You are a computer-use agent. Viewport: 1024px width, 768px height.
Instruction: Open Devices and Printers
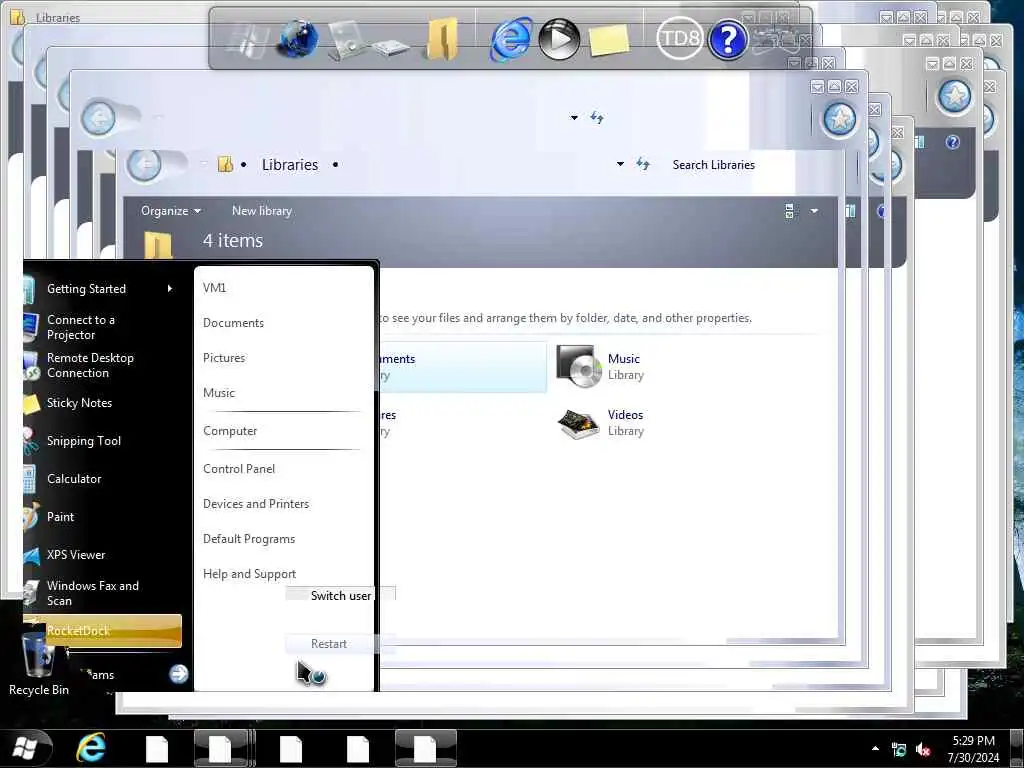tap(256, 504)
